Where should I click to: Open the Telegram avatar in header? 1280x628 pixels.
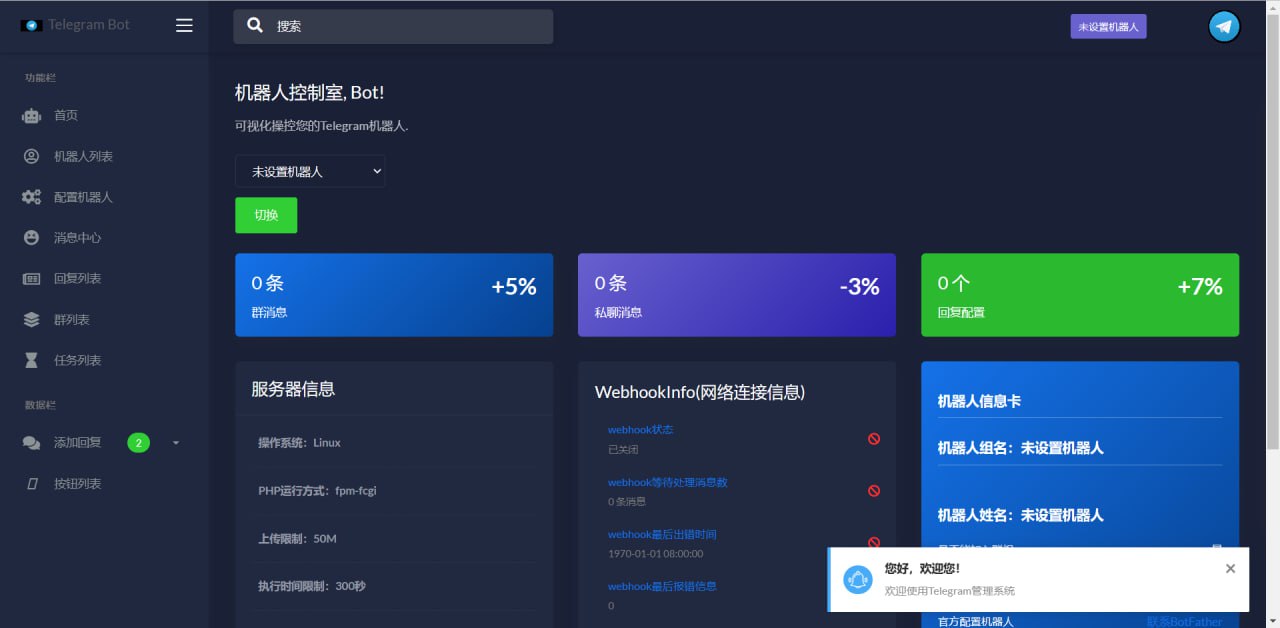click(1224, 27)
